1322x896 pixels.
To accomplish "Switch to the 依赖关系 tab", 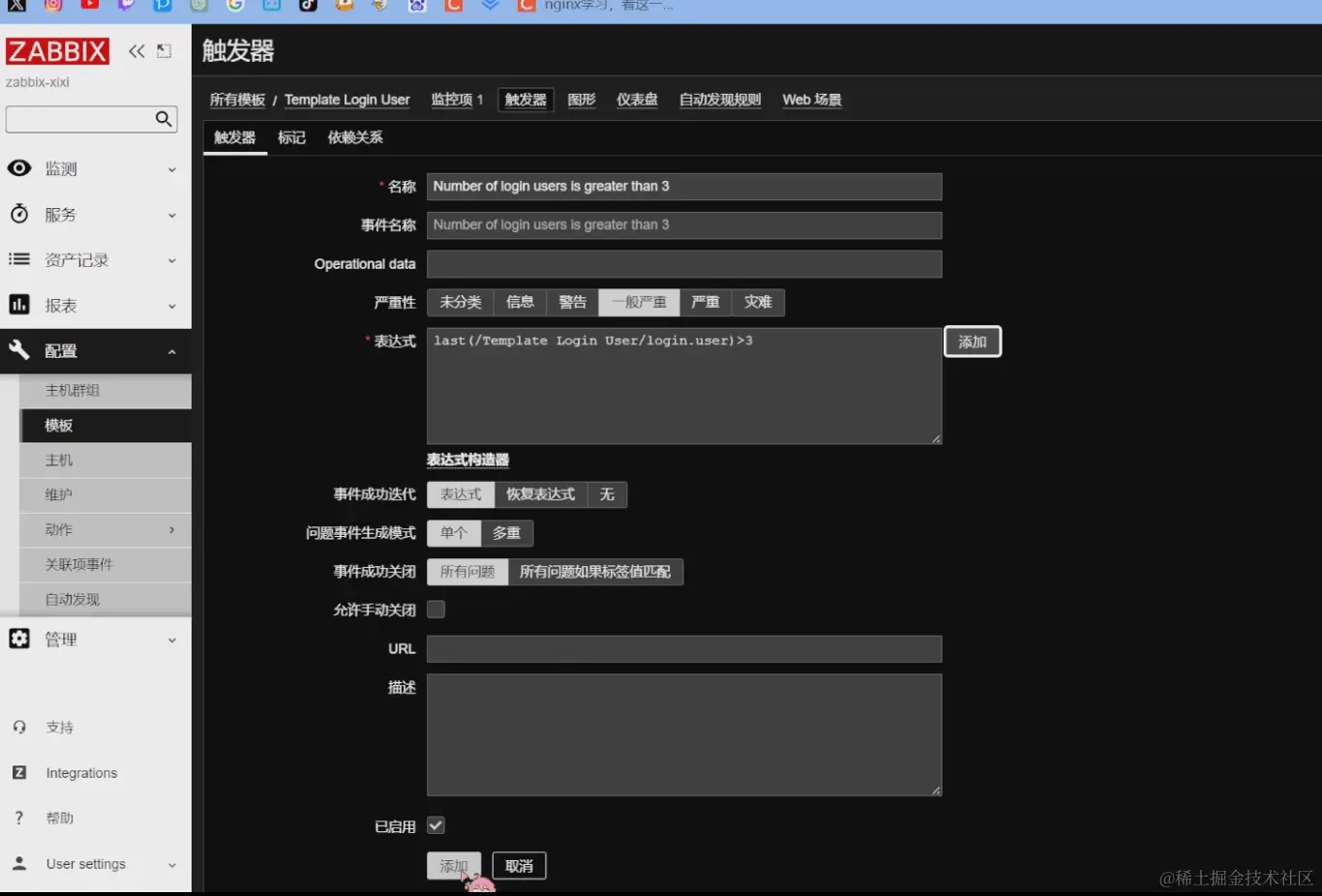I will pyautogui.click(x=355, y=137).
